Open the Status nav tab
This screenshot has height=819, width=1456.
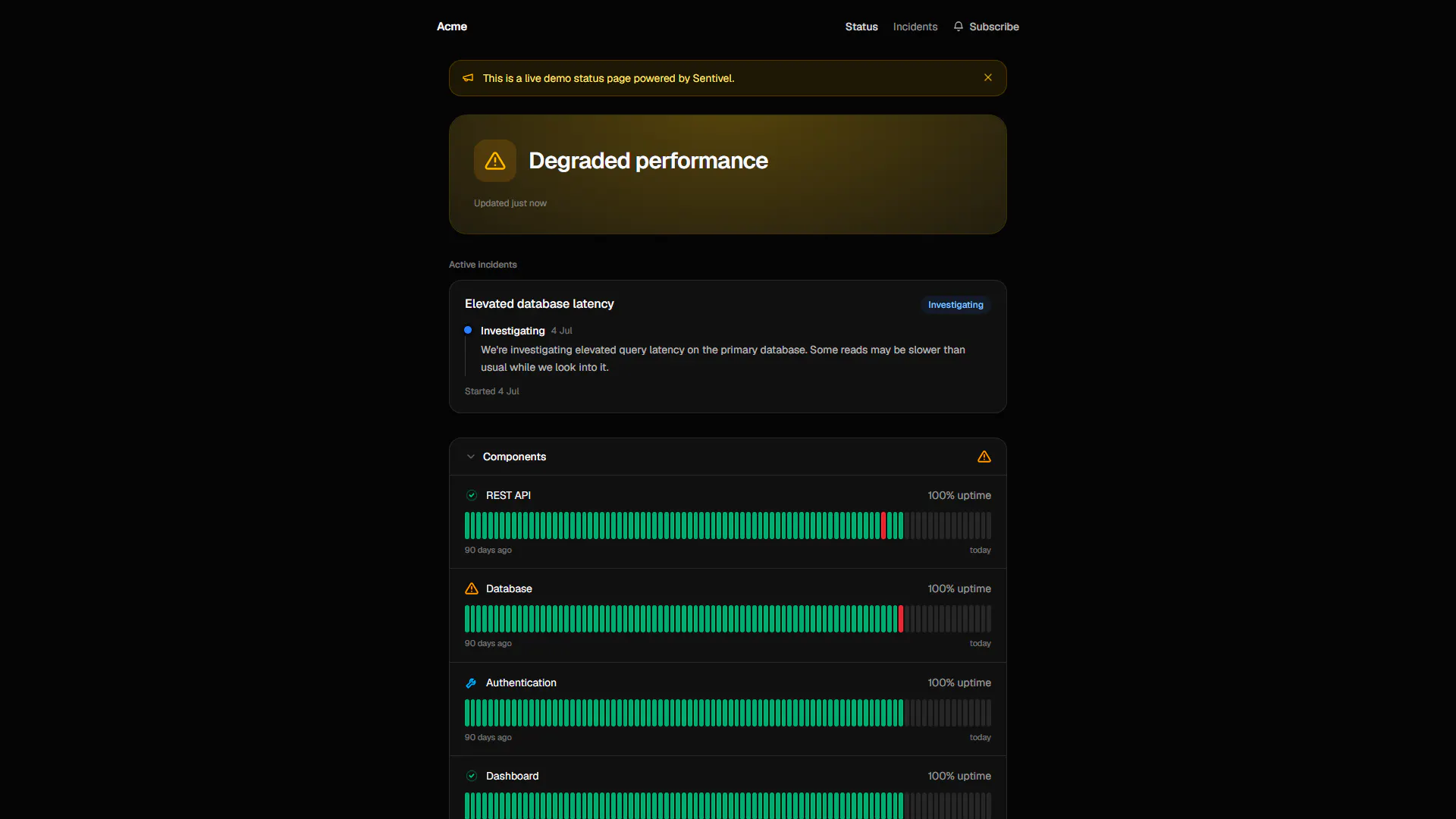point(861,27)
